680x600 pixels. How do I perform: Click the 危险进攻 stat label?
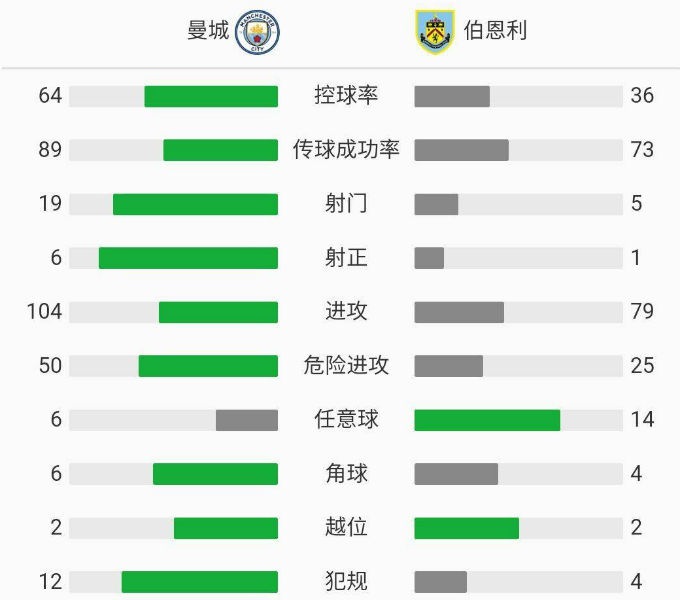point(346,366)
